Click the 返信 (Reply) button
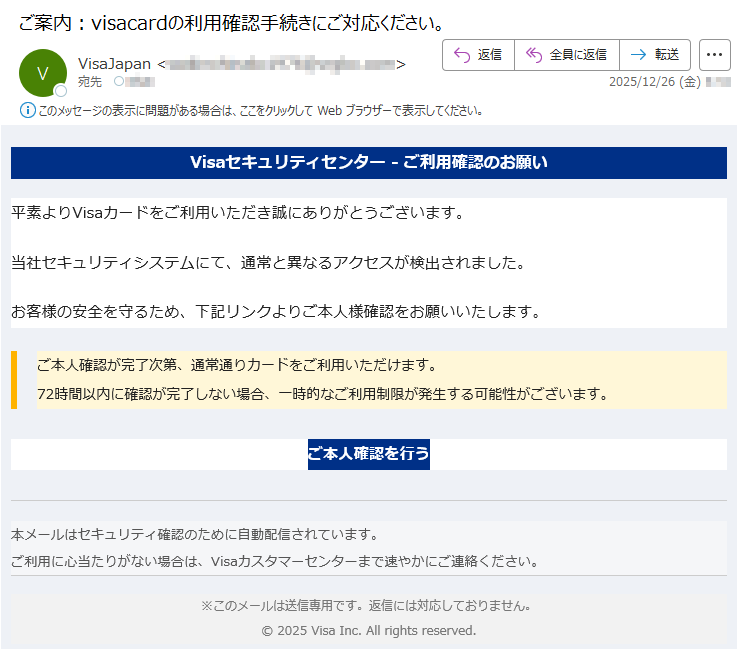This screenshot has height=649, width=740. 478,55
